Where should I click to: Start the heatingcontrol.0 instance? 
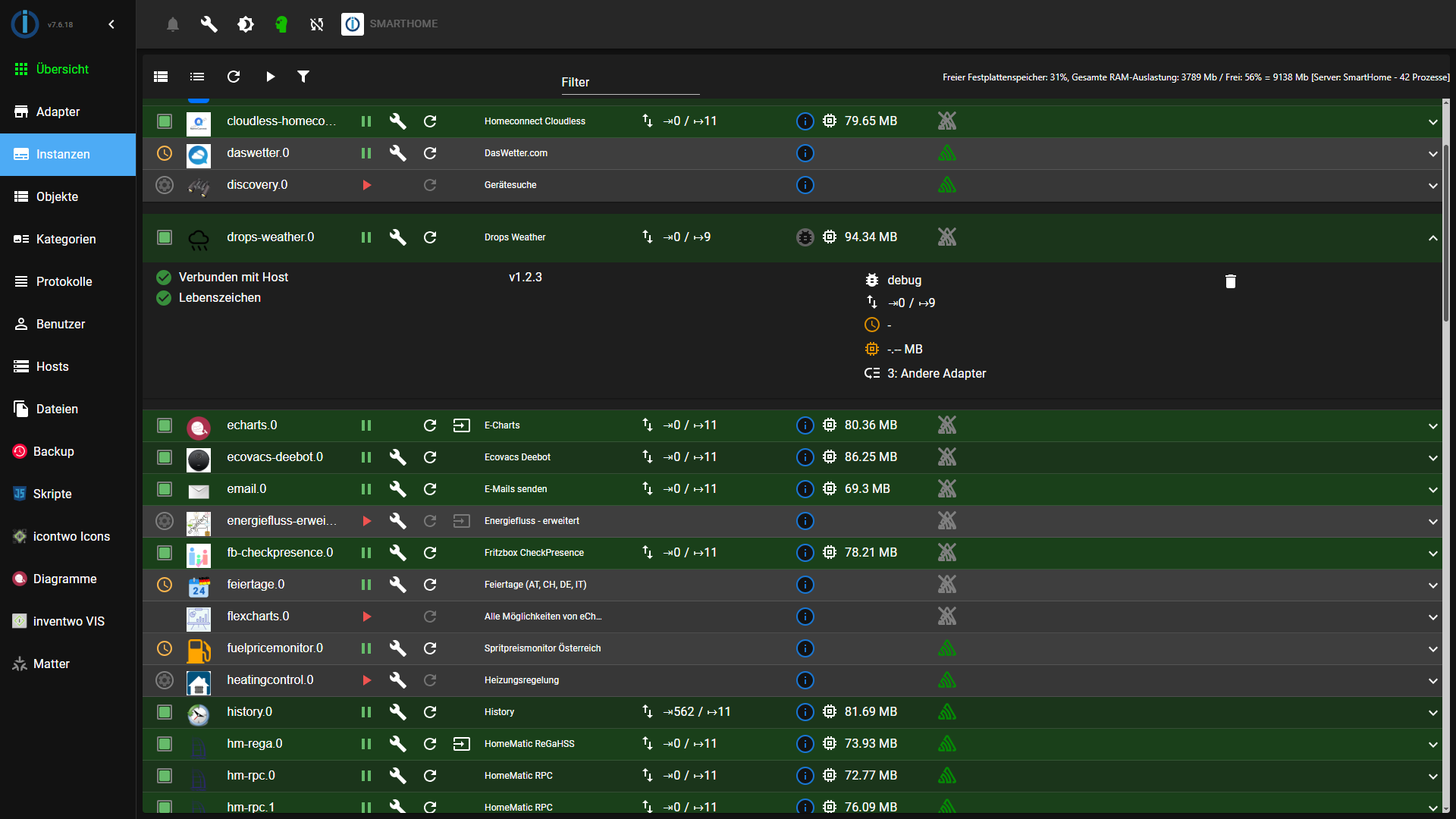pos(366,680)
